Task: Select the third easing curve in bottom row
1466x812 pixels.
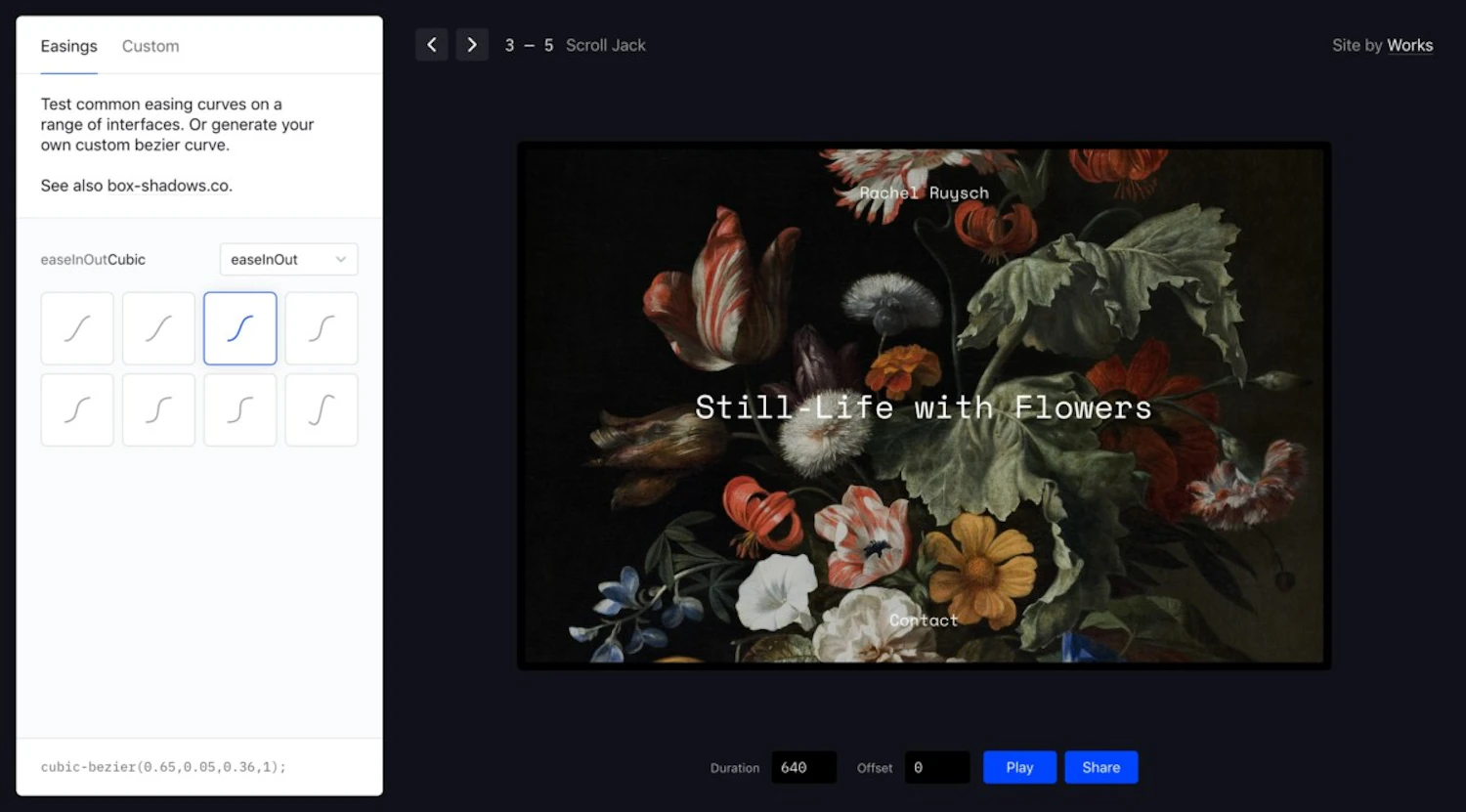Action: point(240,410)
